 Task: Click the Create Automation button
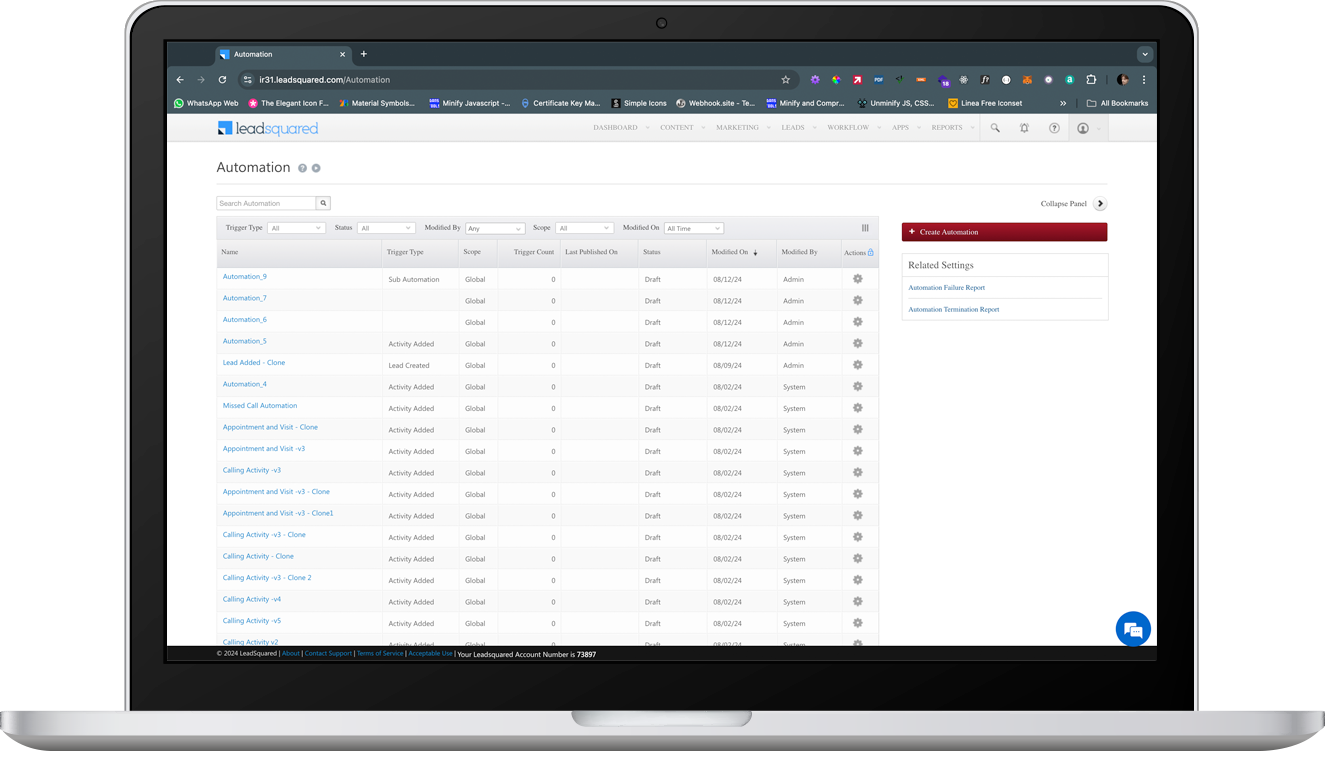(x=1004, y=231)
